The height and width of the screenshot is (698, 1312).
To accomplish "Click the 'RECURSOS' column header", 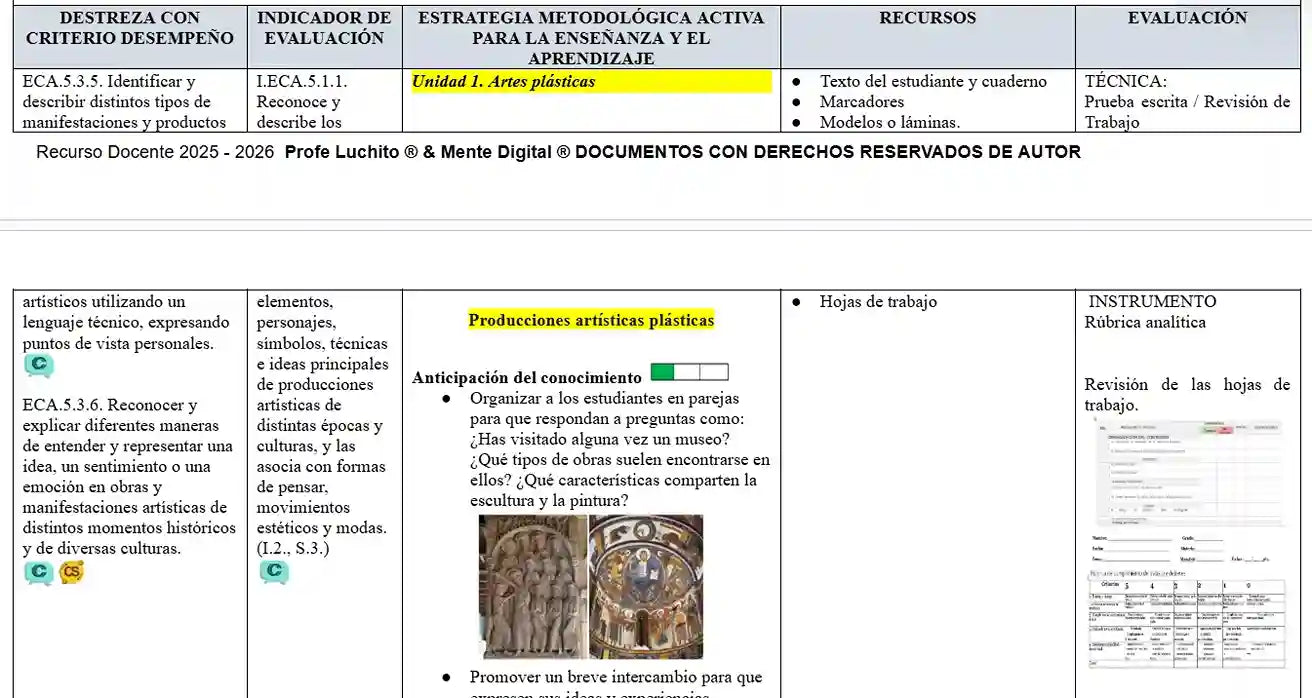I will click(x=927, y=18).
